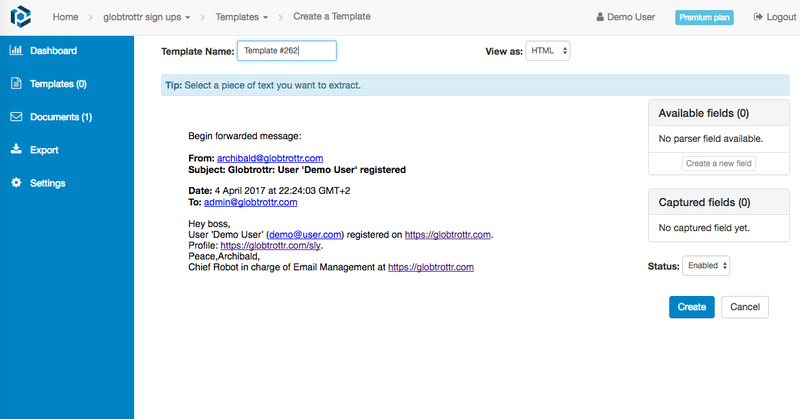Image resolution: width=800 pixels, height=419 pixels.
Task: Click the date '4 April 2017 at 22:24:03 GMT+2'
Action: pos(283,190)
